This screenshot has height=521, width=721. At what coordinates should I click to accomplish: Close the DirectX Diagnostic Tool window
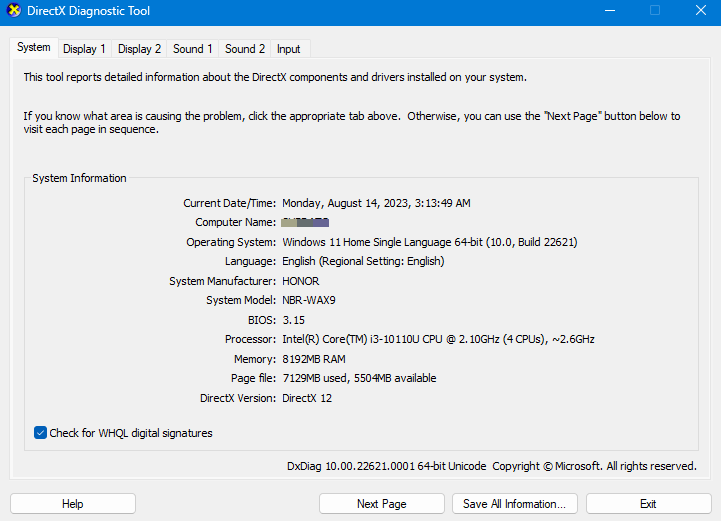click(700, 11)
